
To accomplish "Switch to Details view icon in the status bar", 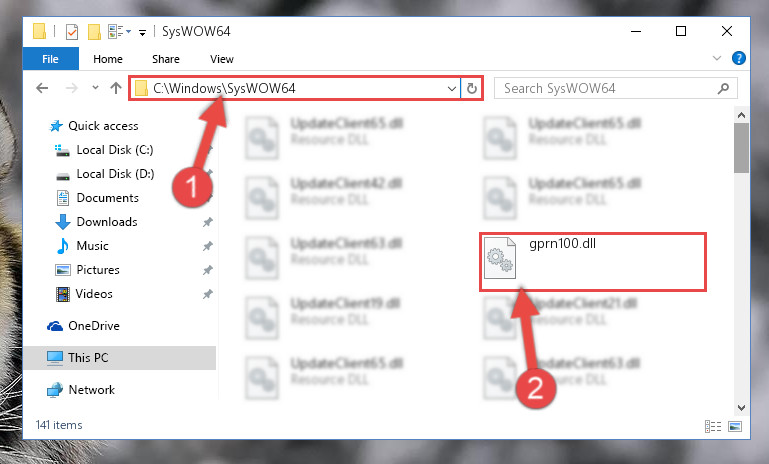I will pos(713,426).
